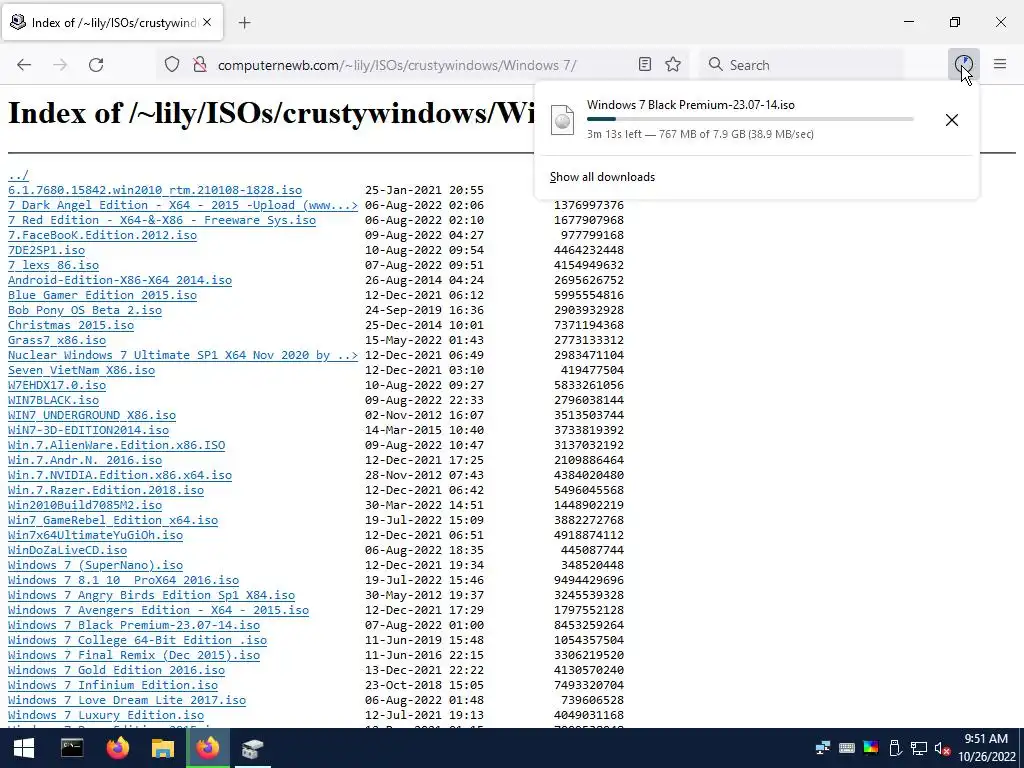Download Windows 7 Infinium Edition.iso
Viewport: 1024px width, 768px height.
[x=113, y=686]
